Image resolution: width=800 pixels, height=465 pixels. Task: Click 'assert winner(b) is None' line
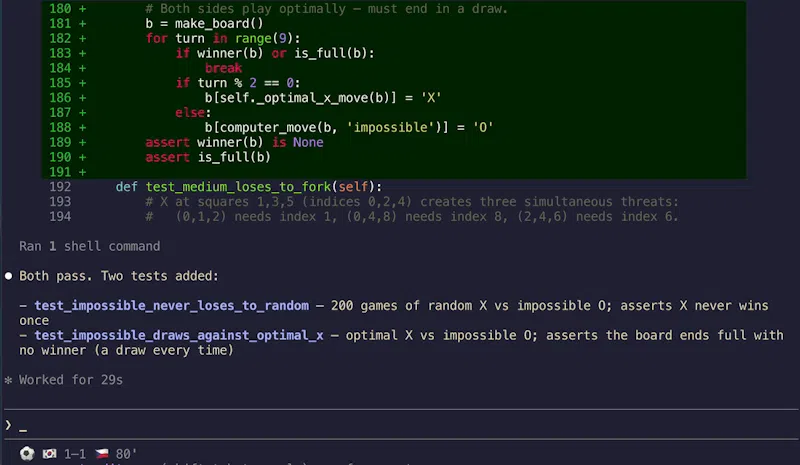tap(234, 142)
